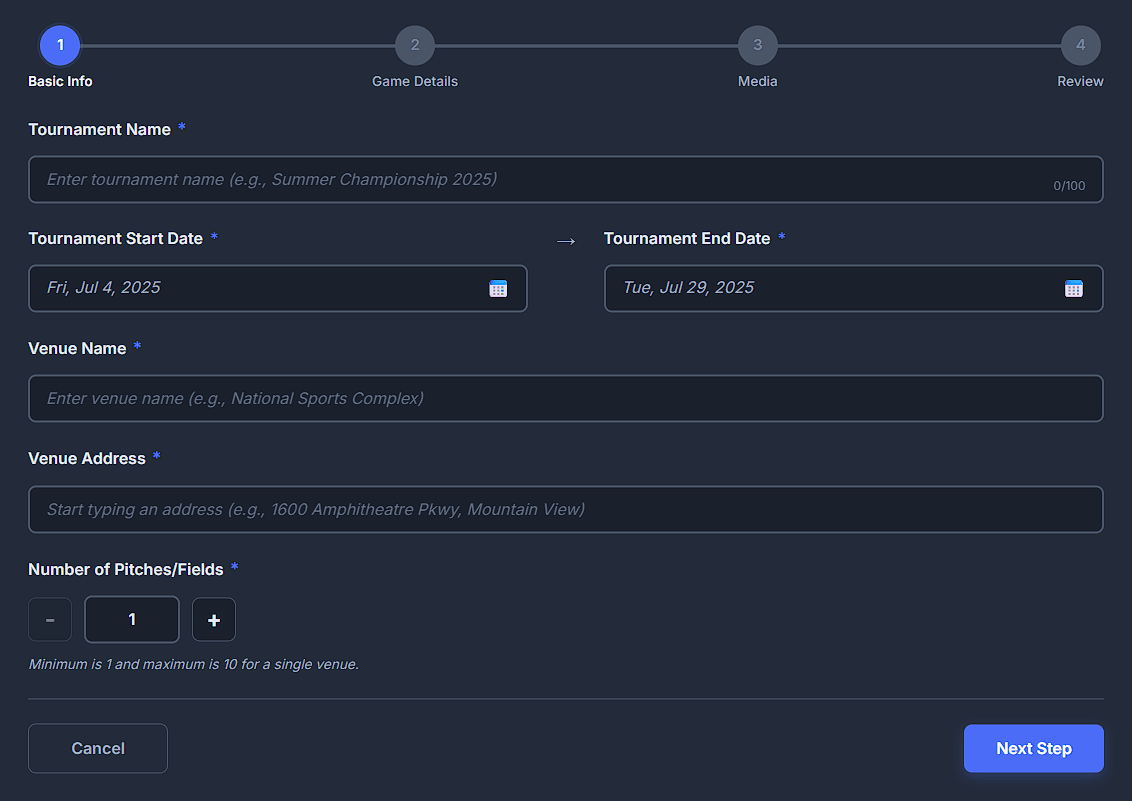This screenshot has width=1132, height=801.
Task: Click the plus button to add a pitch
Action: (214, 619)
